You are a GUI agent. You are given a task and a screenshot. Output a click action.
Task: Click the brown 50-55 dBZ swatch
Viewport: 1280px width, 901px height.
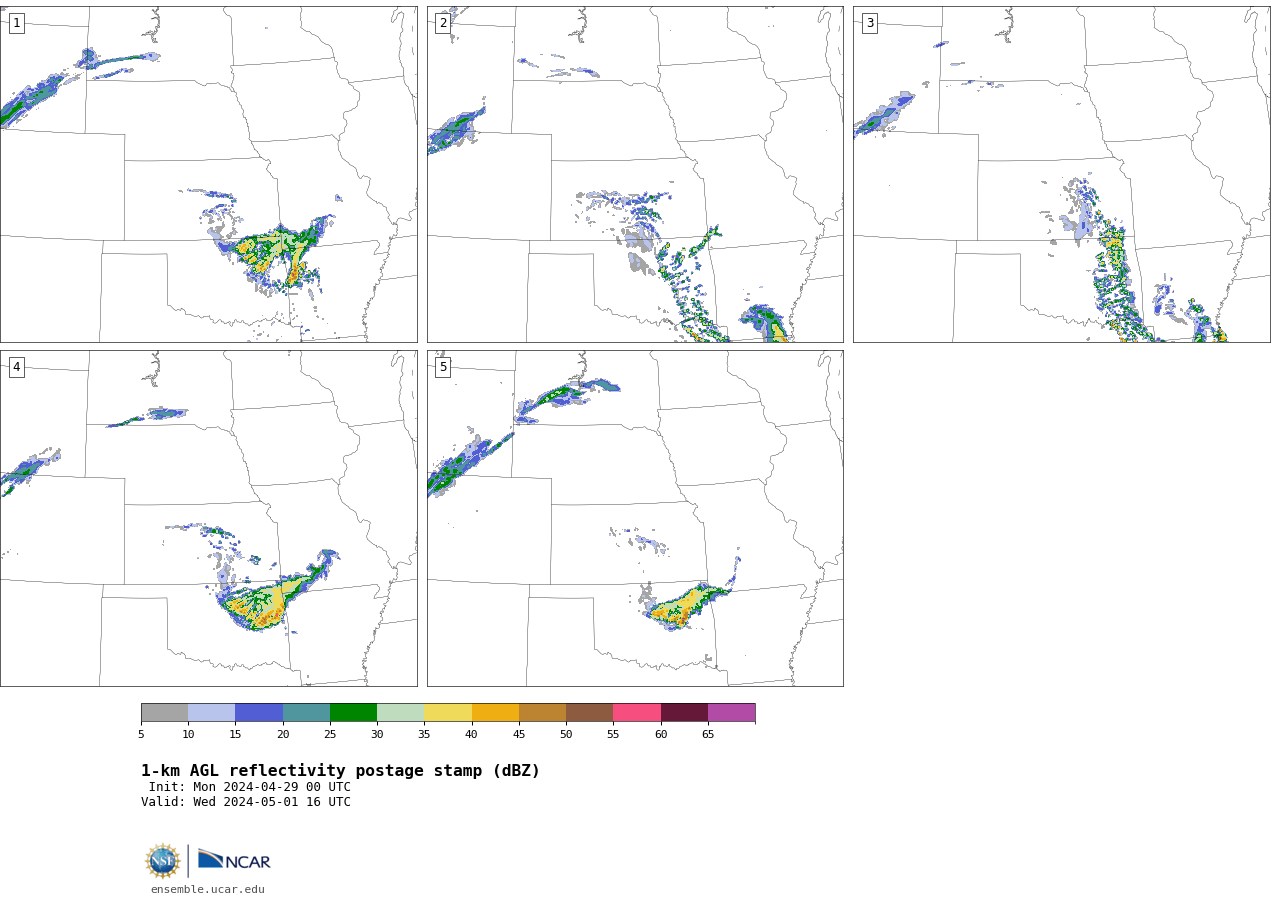click(589, 712)
